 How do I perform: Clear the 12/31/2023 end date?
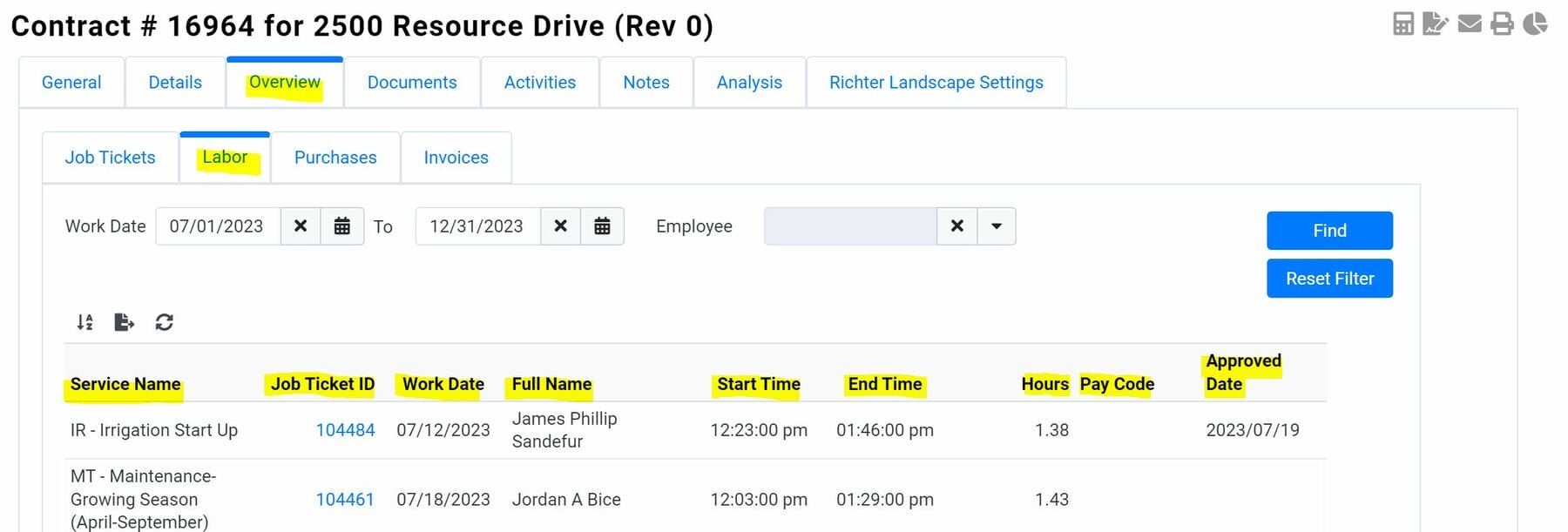tap(561, 226)
